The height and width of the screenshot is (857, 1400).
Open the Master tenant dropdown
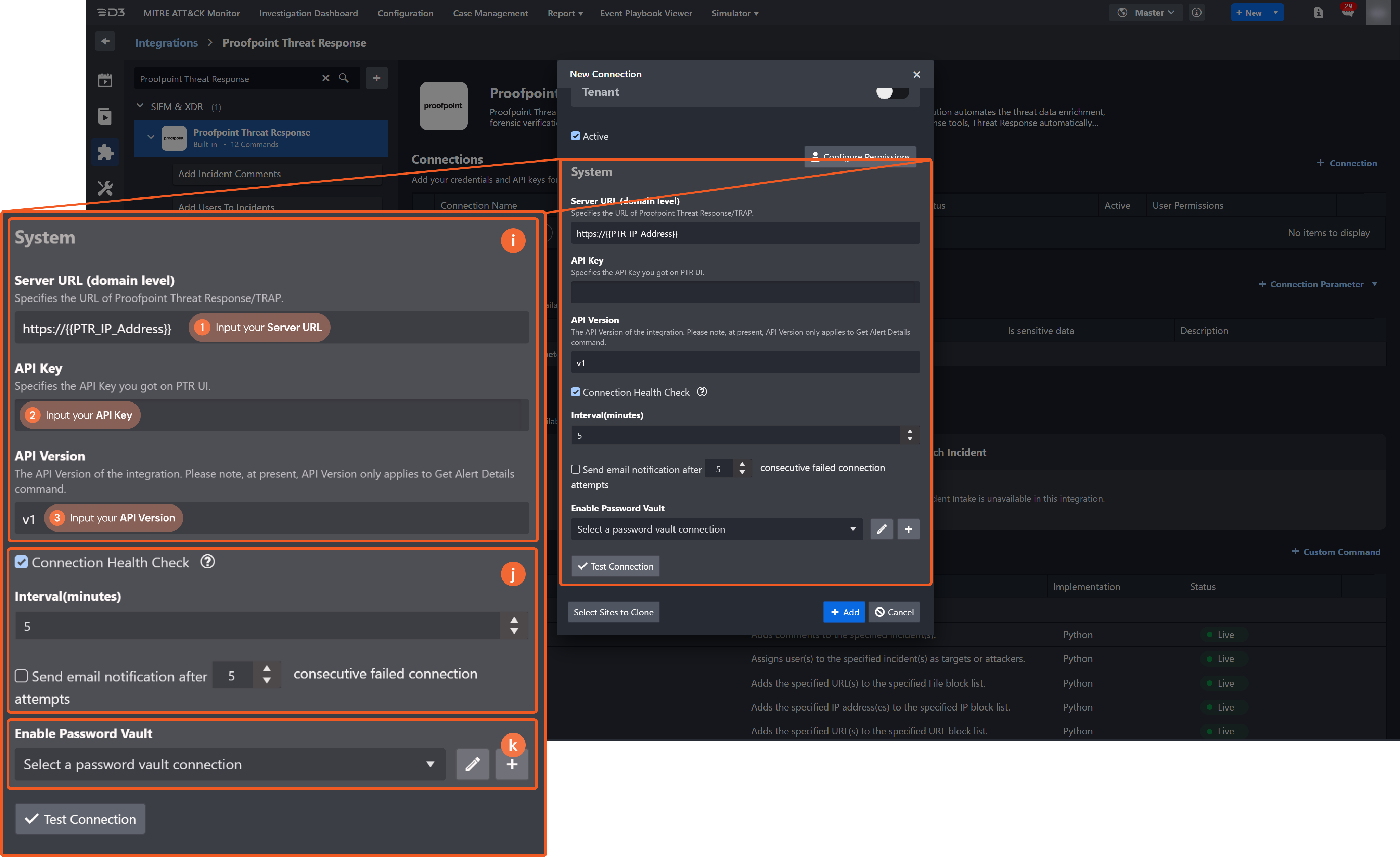[1145, 12]
